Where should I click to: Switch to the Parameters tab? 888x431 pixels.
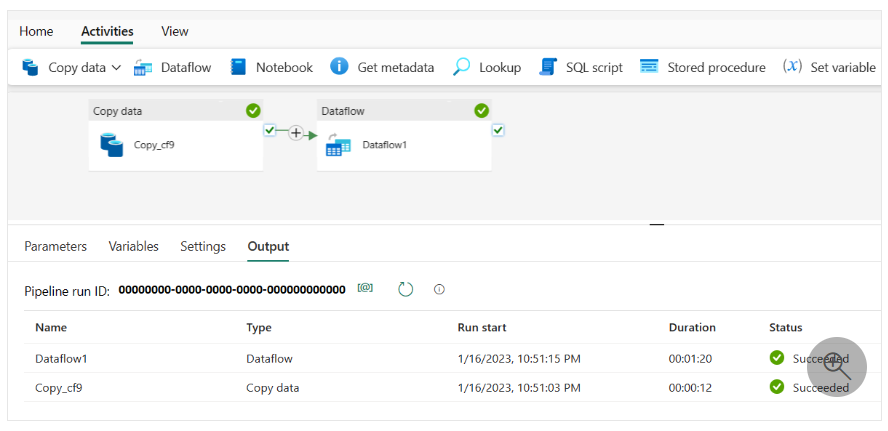coord(55,246)
